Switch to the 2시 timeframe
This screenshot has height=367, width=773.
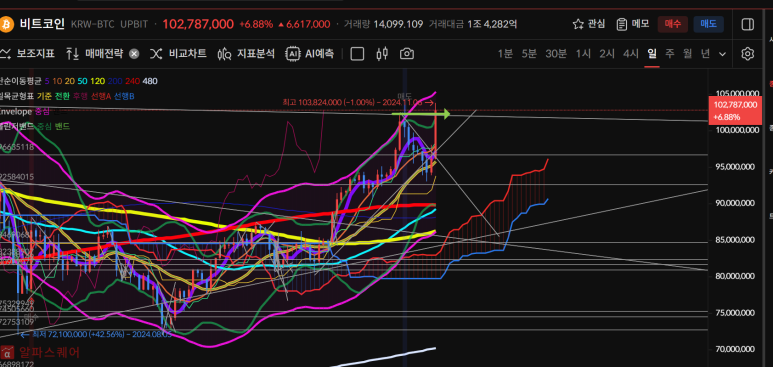[607, 54]
